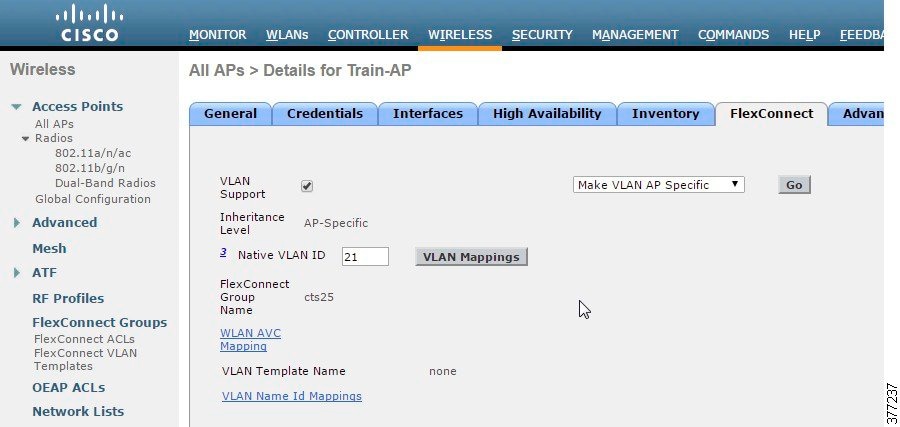Open the WLAN AVC Mapping link
The width and height of the screenshot is (900, 427).
tap(250, 340)
